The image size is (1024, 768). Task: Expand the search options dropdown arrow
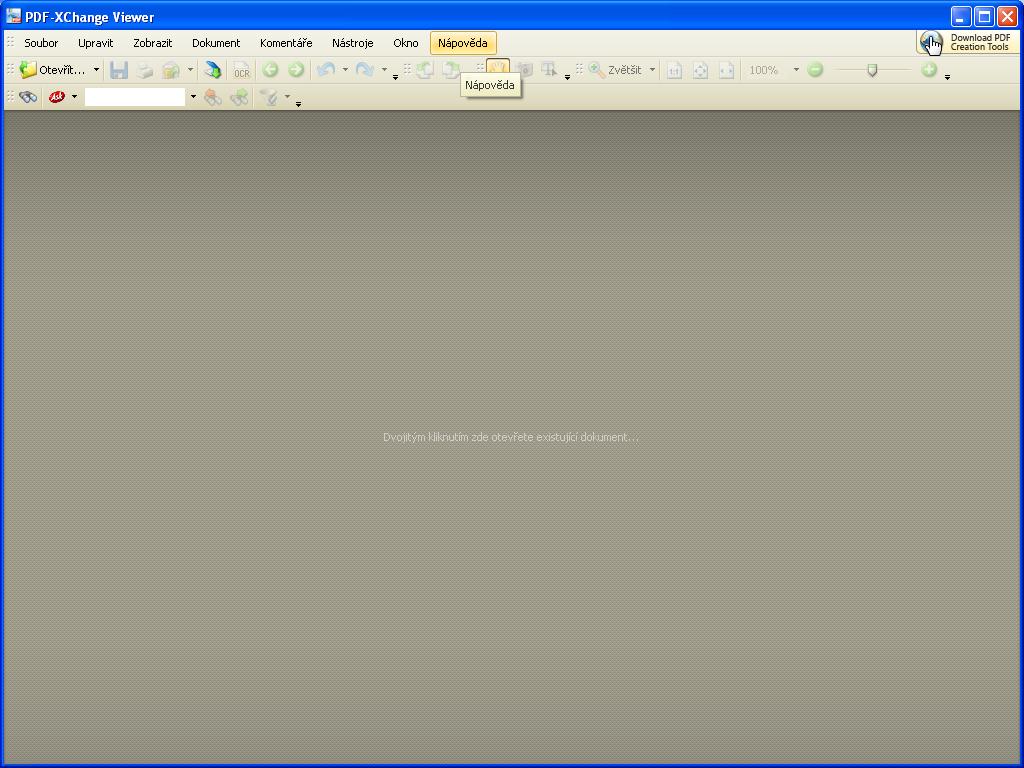(x=287, y=97)
